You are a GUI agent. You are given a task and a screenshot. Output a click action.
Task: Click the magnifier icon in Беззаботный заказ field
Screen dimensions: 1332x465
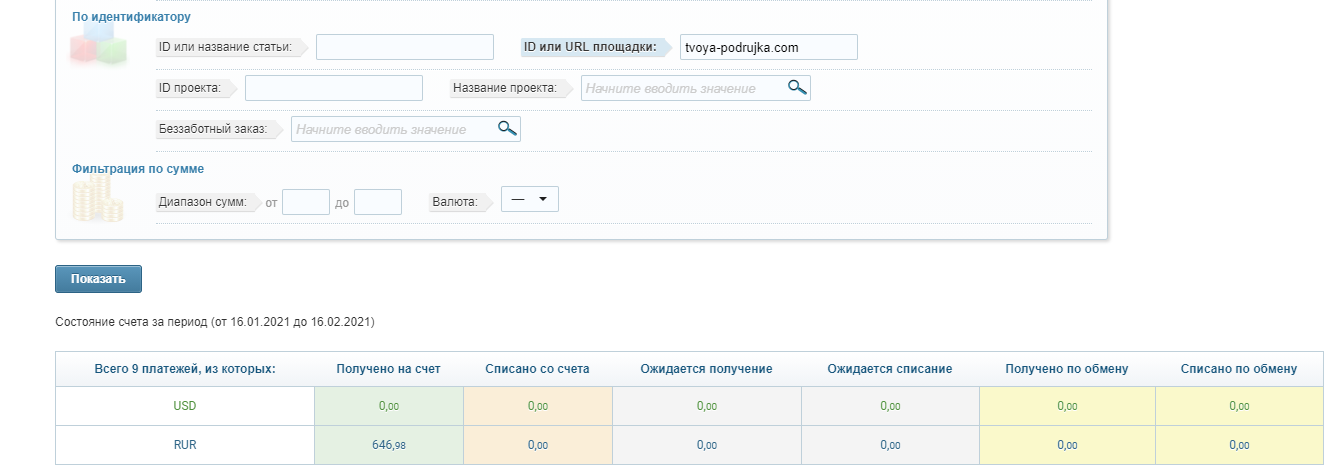[x=507, y=128]
